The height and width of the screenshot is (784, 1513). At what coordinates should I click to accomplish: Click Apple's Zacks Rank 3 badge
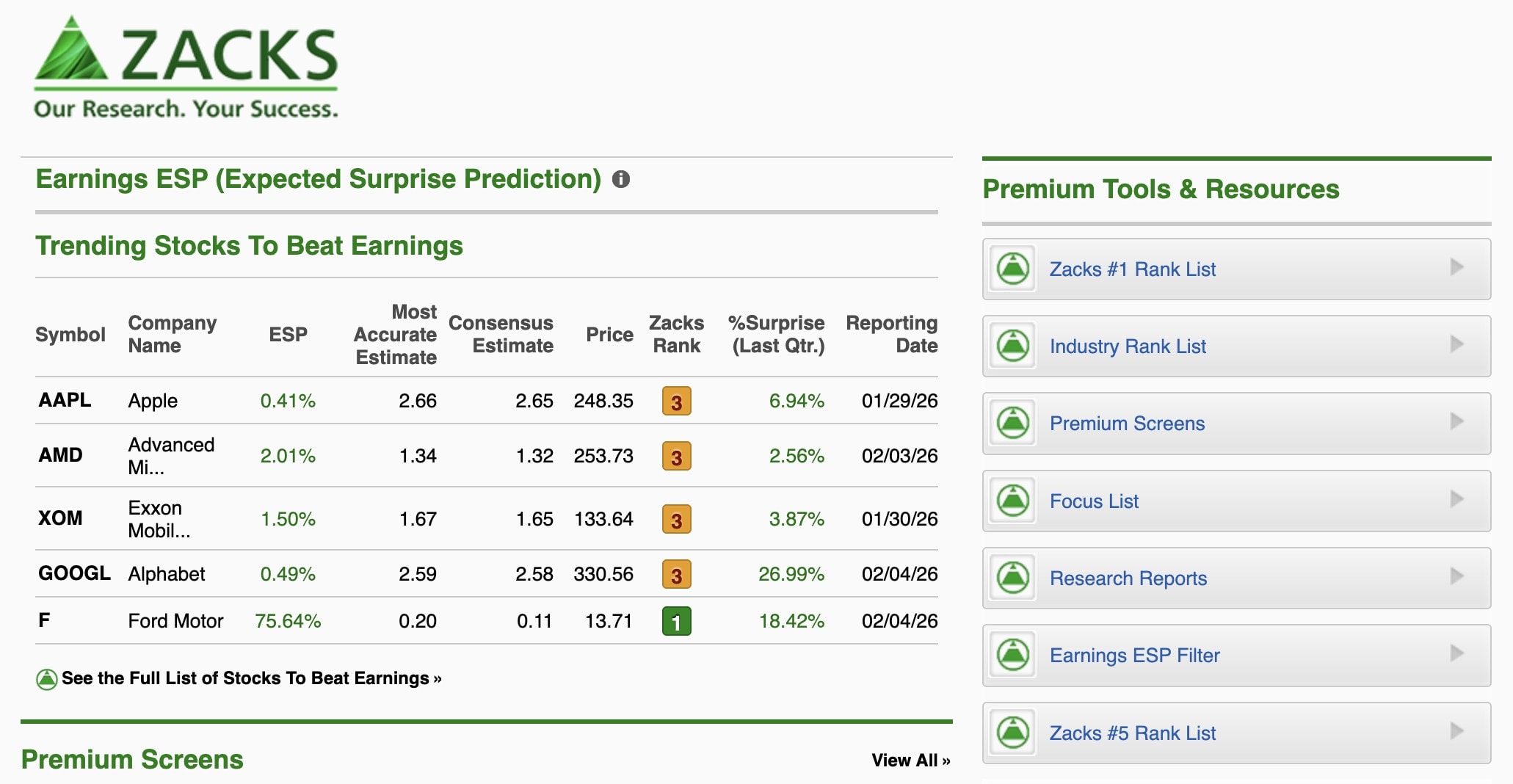pos(676,401)
